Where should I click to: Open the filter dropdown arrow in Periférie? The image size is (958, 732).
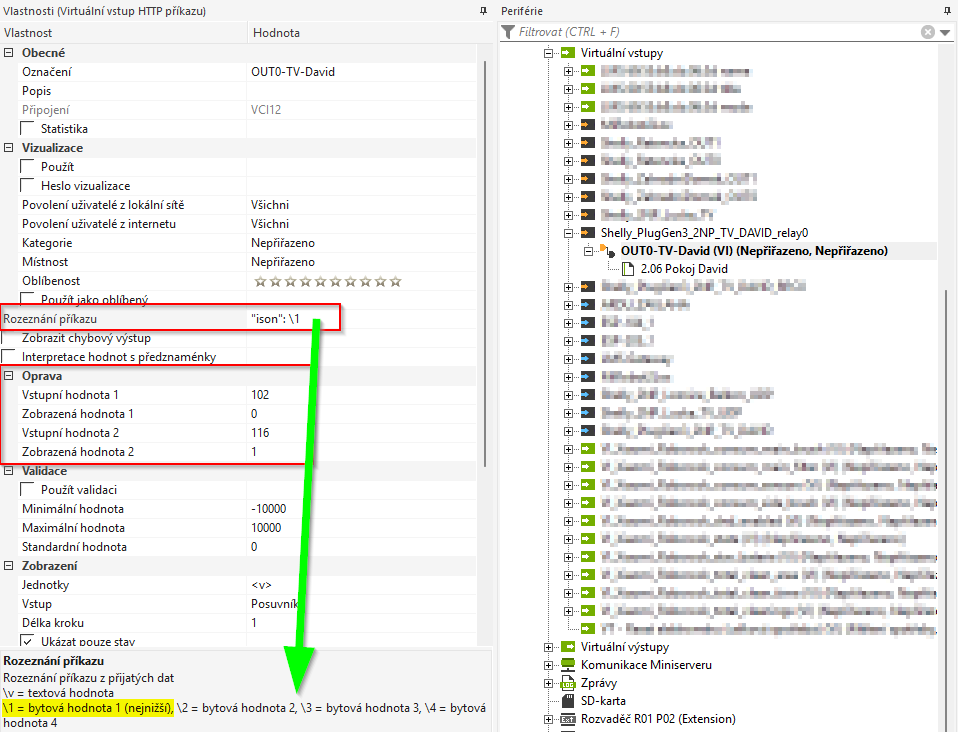click(x=946, y=33)
